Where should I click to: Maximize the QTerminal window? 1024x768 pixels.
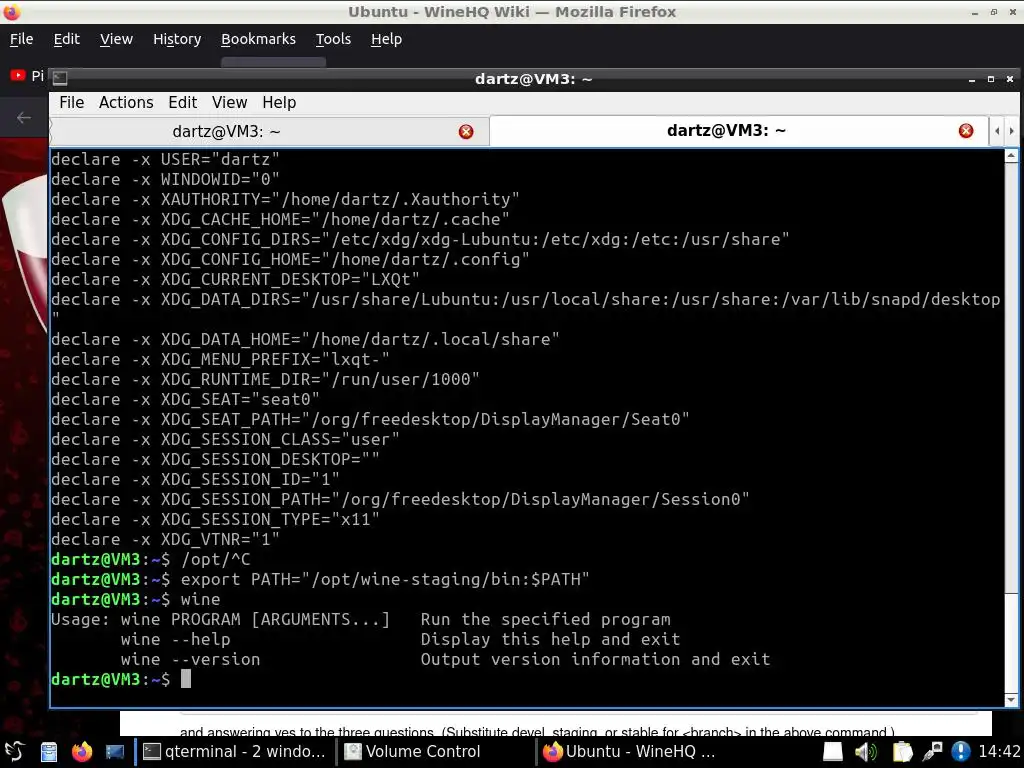(991, 79)
